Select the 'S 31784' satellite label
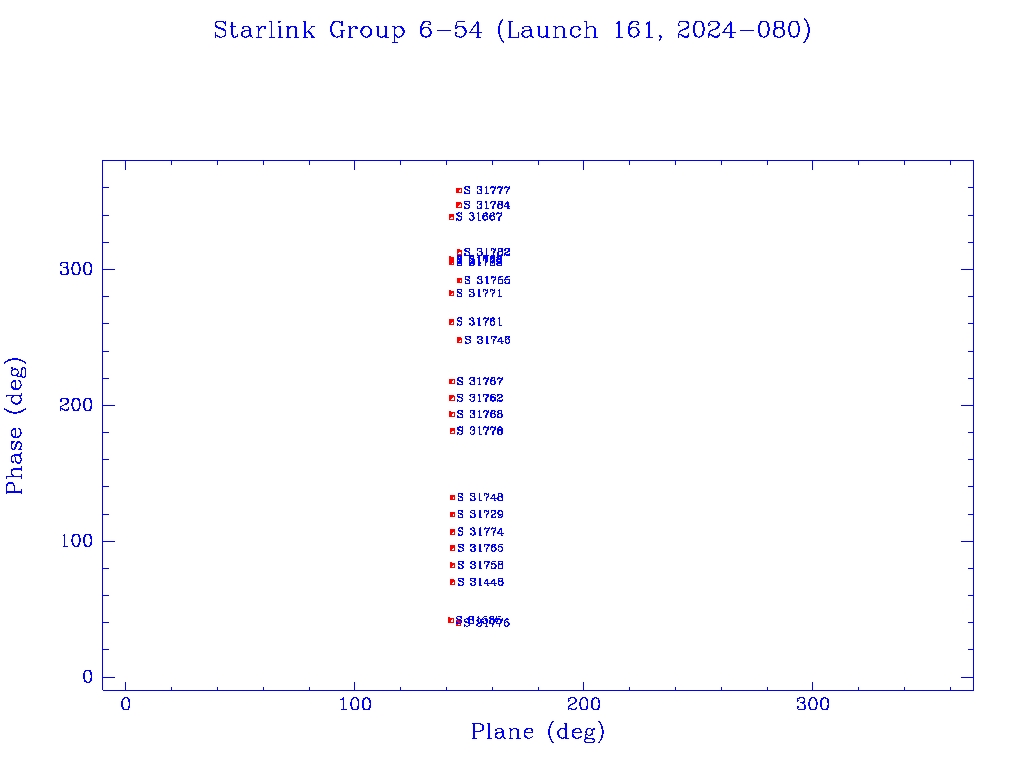Image resolution: width=1024 pixels, height=768 pixels. point(487,205)
